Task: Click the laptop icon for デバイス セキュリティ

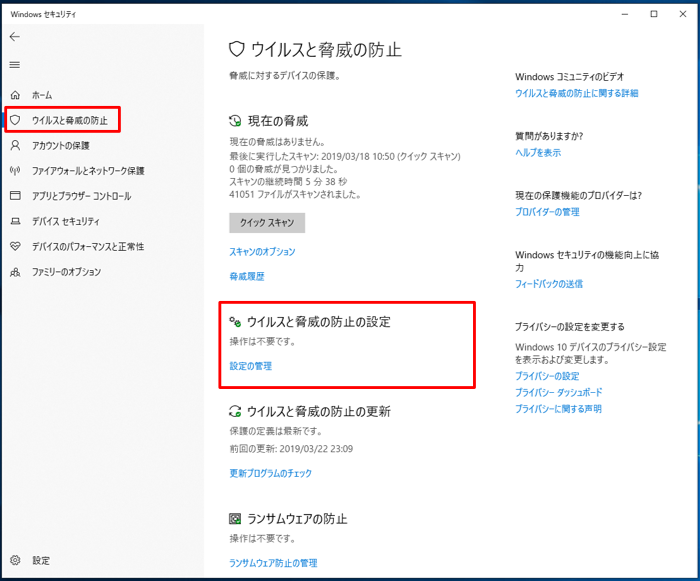Action: click(x=15, y=221)
